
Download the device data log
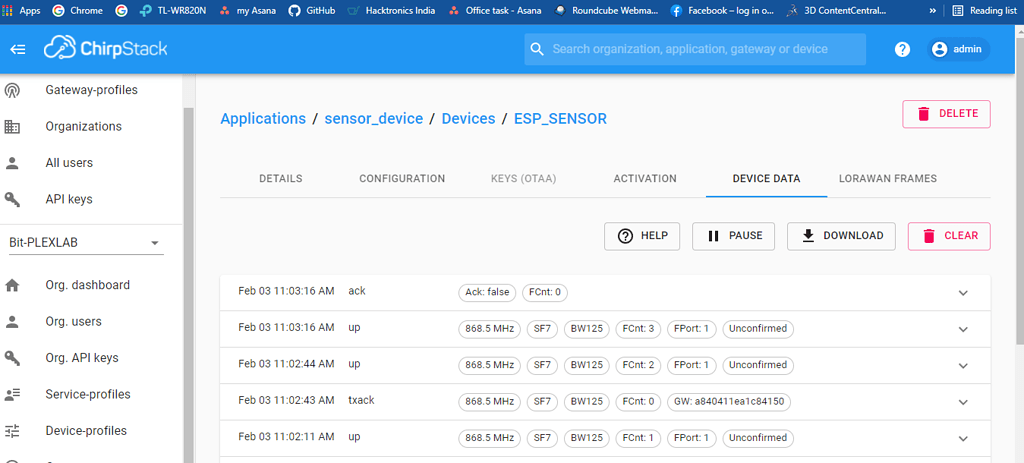click(x=841, y=236)
